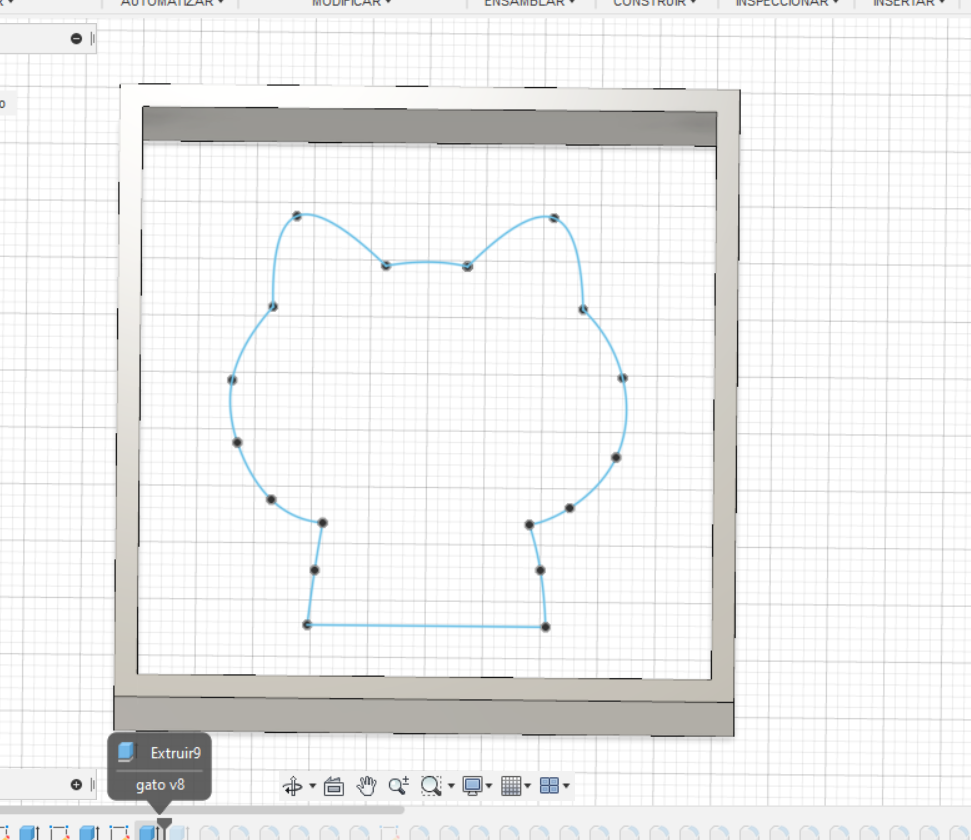This screenshot has height=840, width=971.
Task: Click the comments panel resize grip
Action: (92, 785)
